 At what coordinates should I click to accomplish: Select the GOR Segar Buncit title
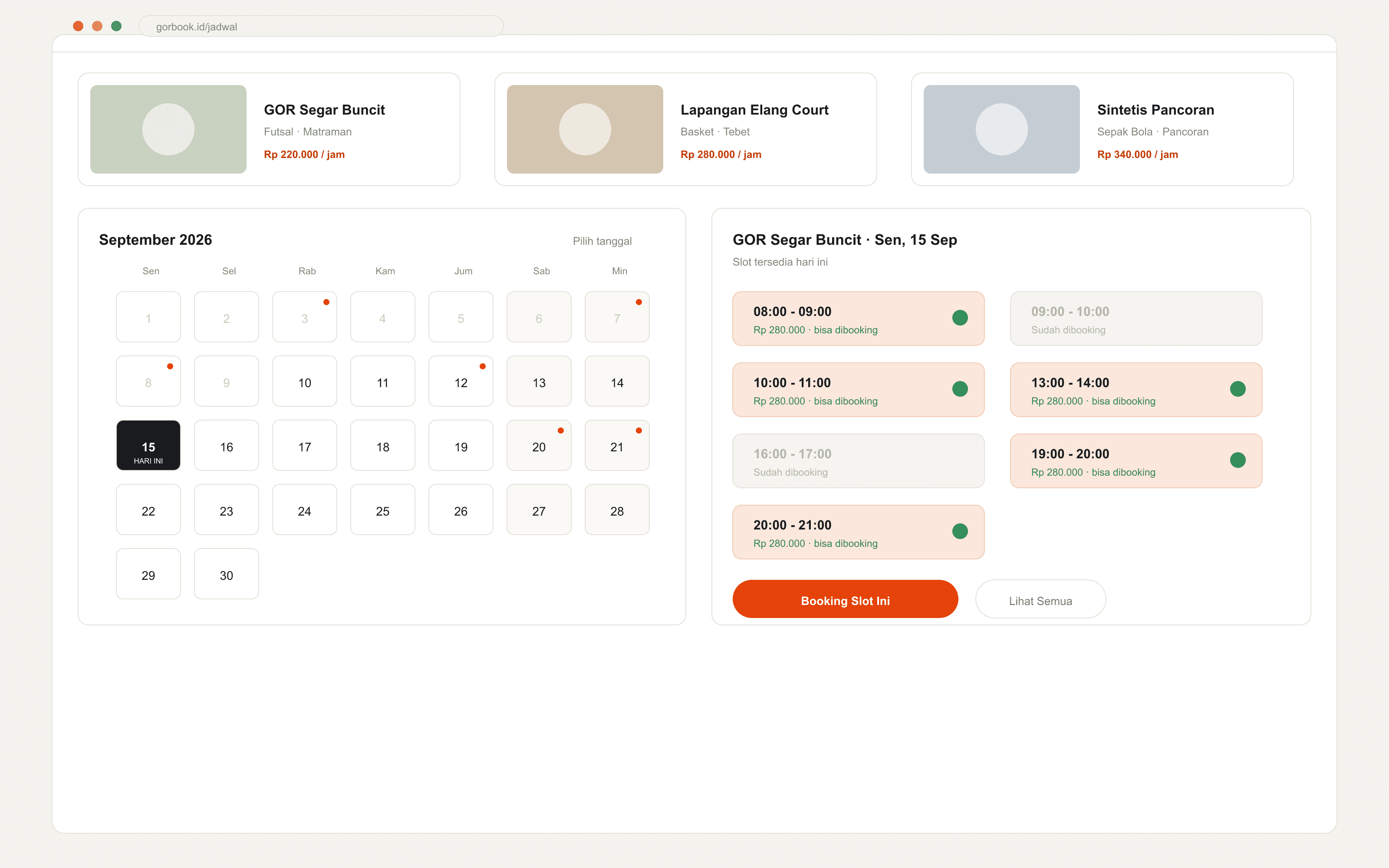[x=324, y=110]
